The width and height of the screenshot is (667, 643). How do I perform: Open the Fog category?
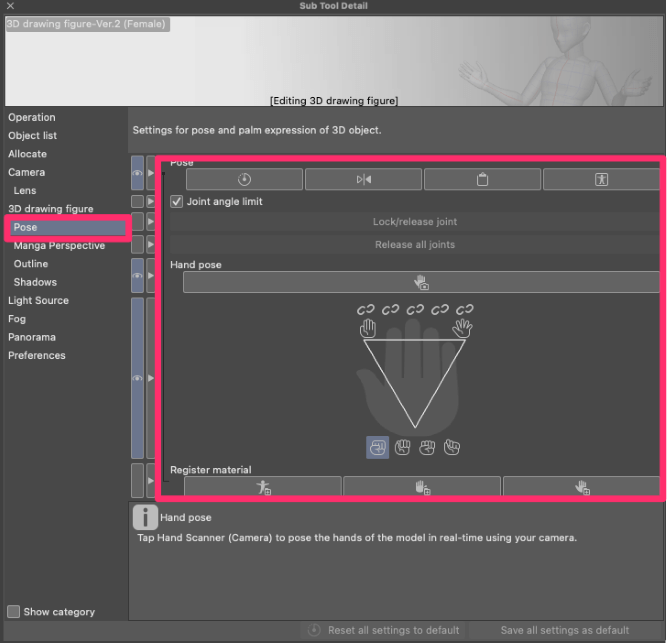click(x=17, y=319)
